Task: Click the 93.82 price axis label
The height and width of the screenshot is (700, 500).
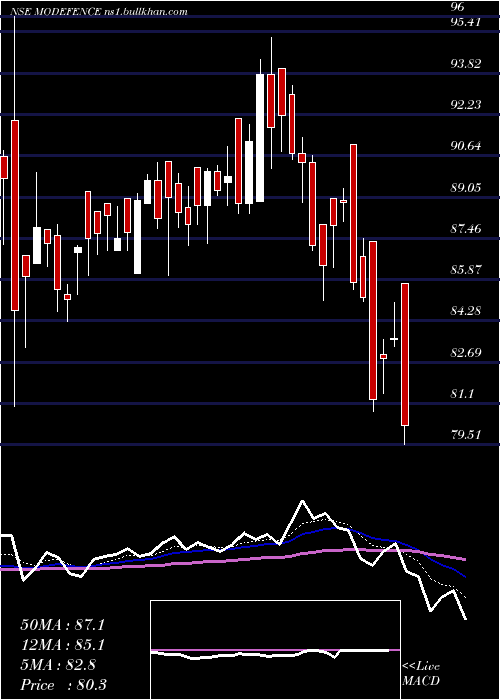Action: coord(466,63)
